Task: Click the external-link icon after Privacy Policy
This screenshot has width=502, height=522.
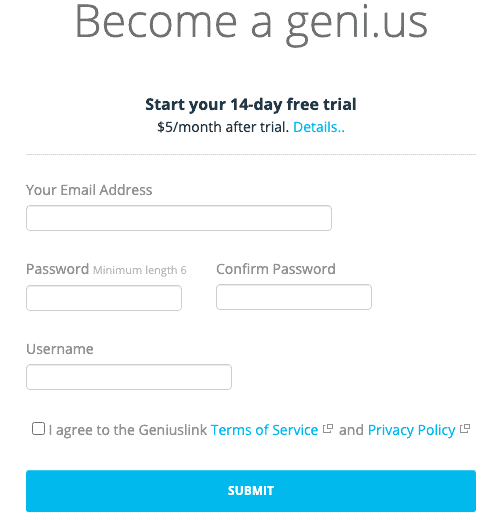Action: (465, 429)
